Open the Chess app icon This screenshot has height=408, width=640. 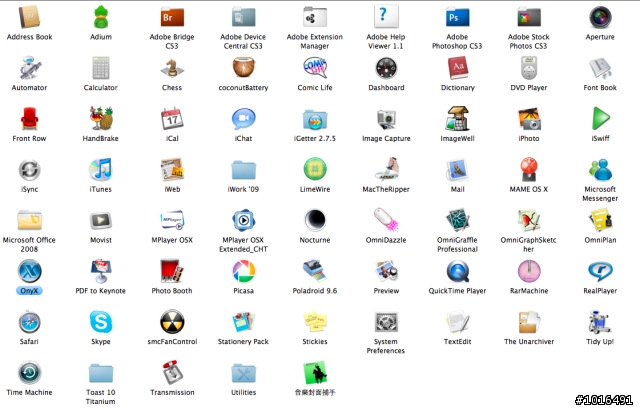(x=171, y=68)
